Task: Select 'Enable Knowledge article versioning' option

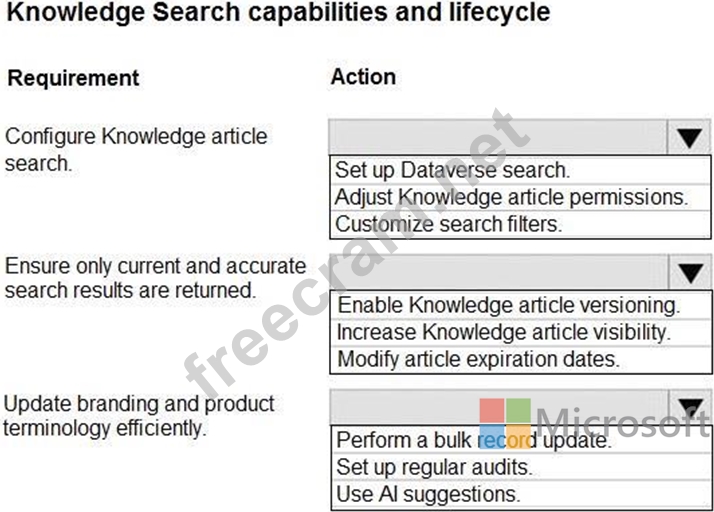Action: 508,305
